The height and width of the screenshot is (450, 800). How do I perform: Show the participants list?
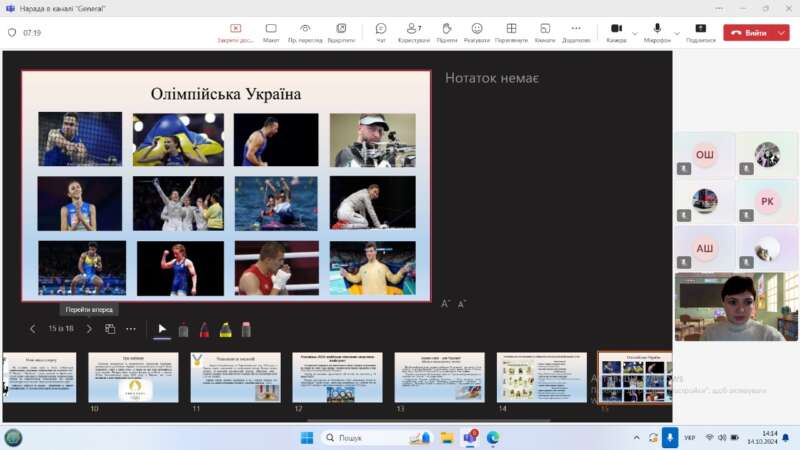(x=413, y=32)
